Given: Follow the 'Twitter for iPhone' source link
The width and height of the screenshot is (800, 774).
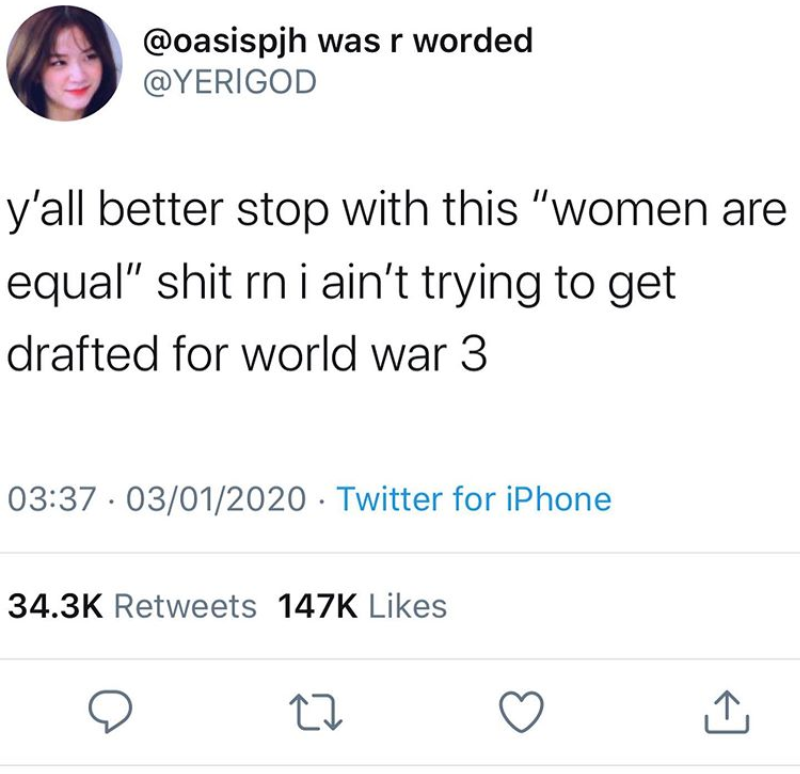Looking at the screenshot, I should [474, 498].
